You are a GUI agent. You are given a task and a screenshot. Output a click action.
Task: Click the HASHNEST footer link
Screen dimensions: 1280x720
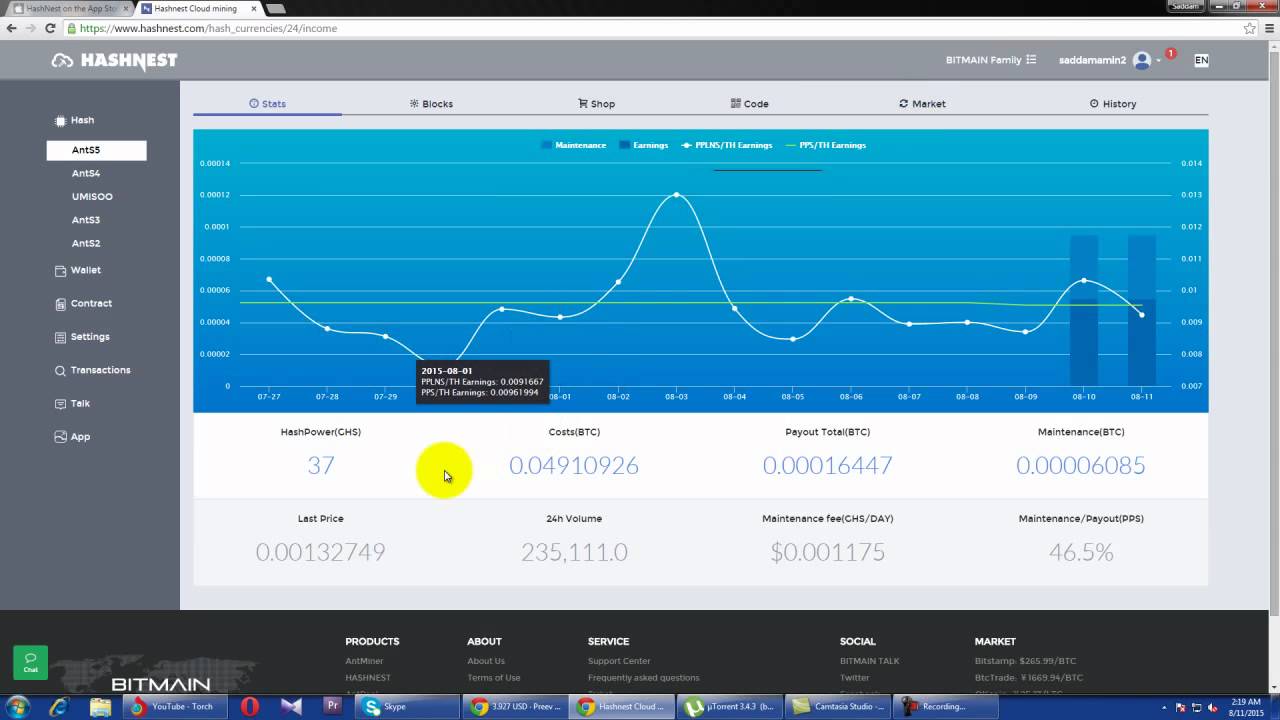click(x=368, y=678)
